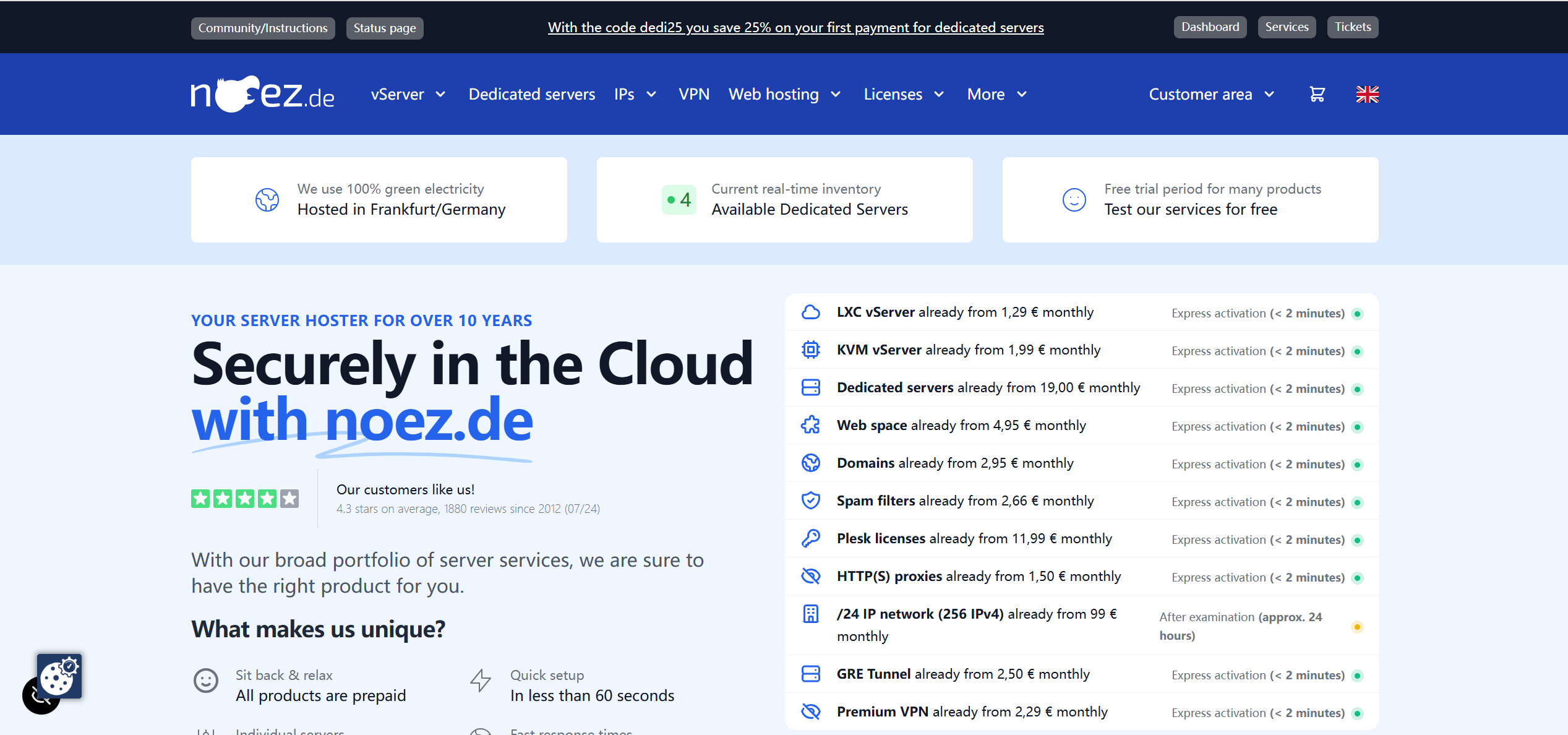Click the shield icon for Spam filters
Viewport: 1568px width, 735px height.
[811, 501]
